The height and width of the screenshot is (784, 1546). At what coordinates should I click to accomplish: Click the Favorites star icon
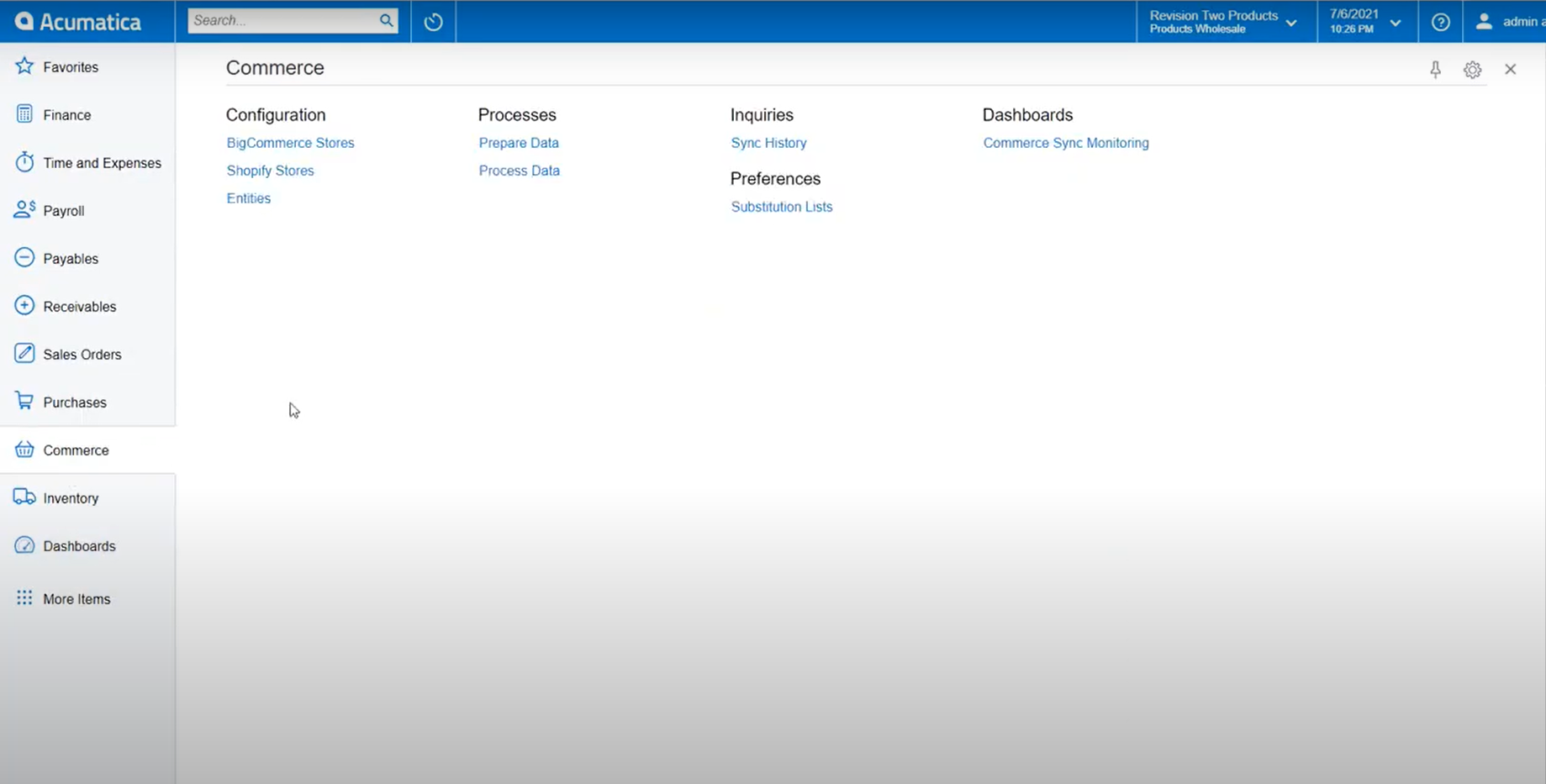24,66
